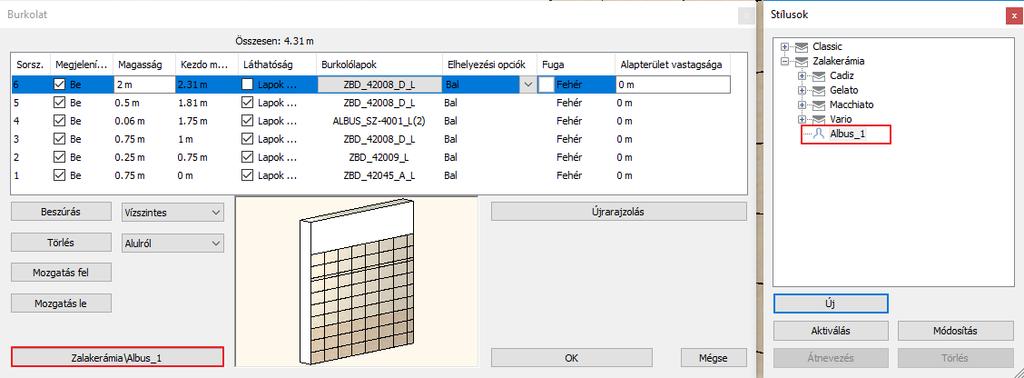Uncheck the Be checkbox in row 5
The height and width of the screenshot is (378, 1024).
coord(60,102)
